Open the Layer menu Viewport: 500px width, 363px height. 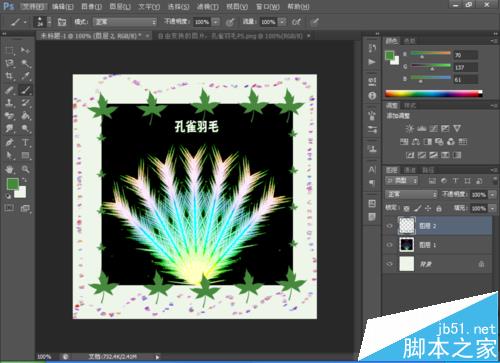[x=120, y=6]
